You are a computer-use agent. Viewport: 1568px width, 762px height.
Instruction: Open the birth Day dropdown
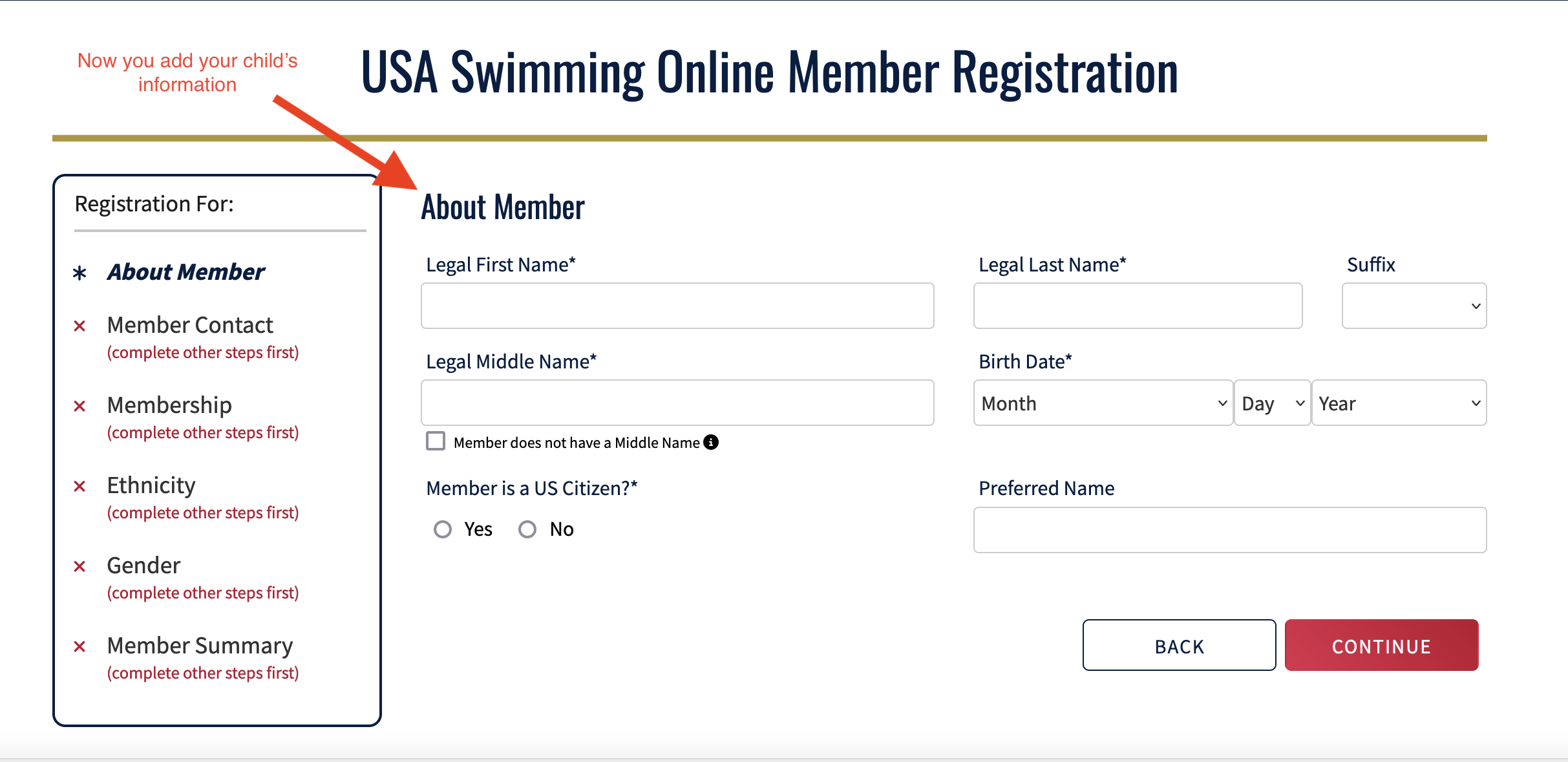coord(1272,403)
